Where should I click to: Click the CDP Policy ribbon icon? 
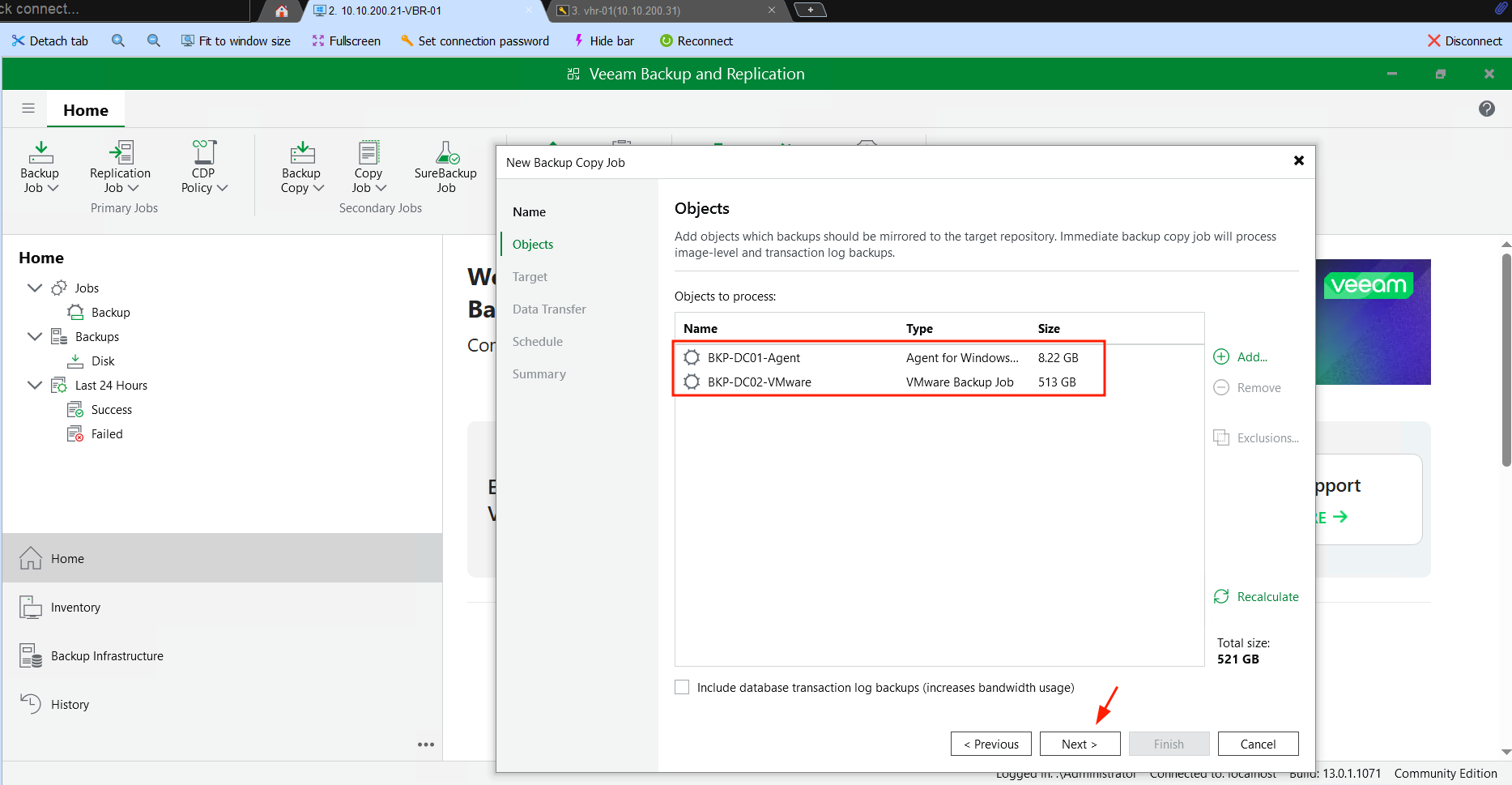[x=204, y=152]
